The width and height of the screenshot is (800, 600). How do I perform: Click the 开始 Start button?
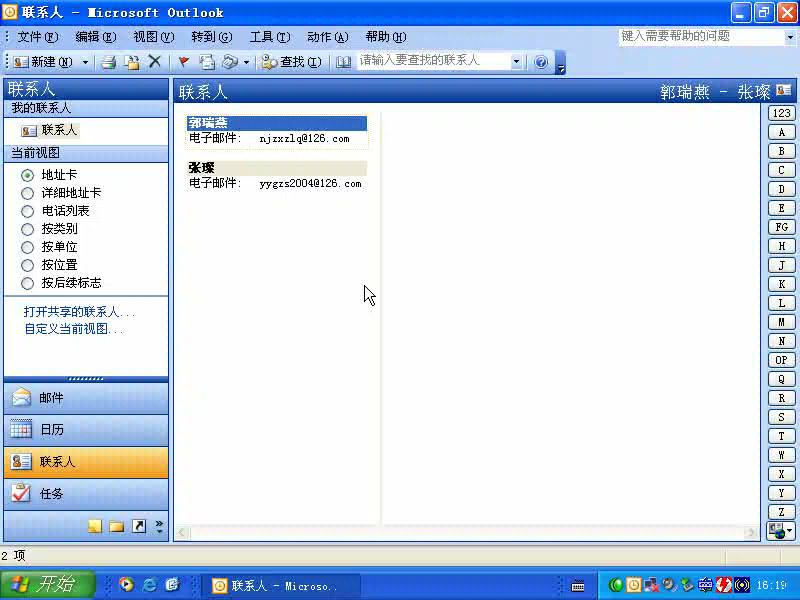pos(48,584)
